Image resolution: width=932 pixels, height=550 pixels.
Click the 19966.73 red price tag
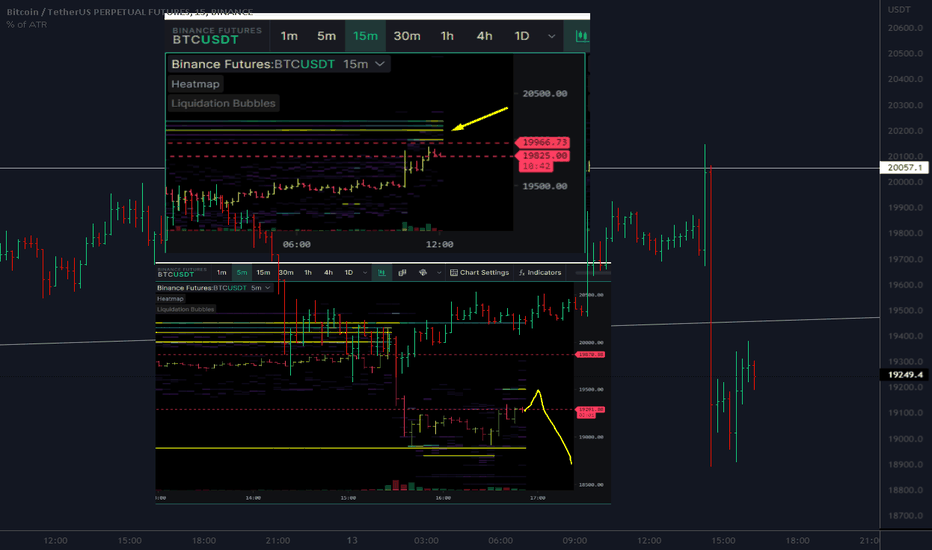pos(544,142)
